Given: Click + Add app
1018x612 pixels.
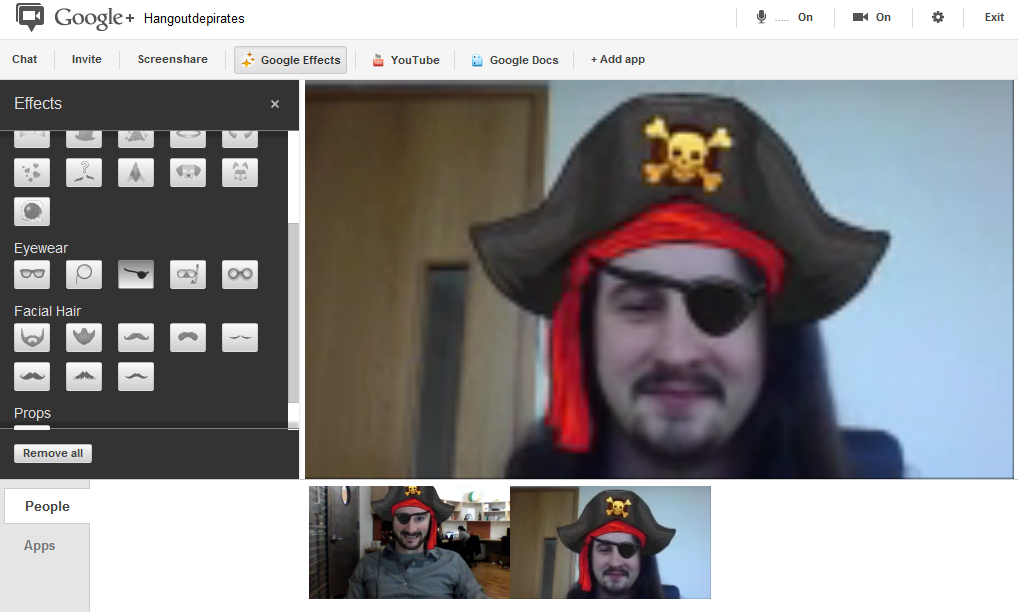Looking at the screenshot, I should pos(617,59).
